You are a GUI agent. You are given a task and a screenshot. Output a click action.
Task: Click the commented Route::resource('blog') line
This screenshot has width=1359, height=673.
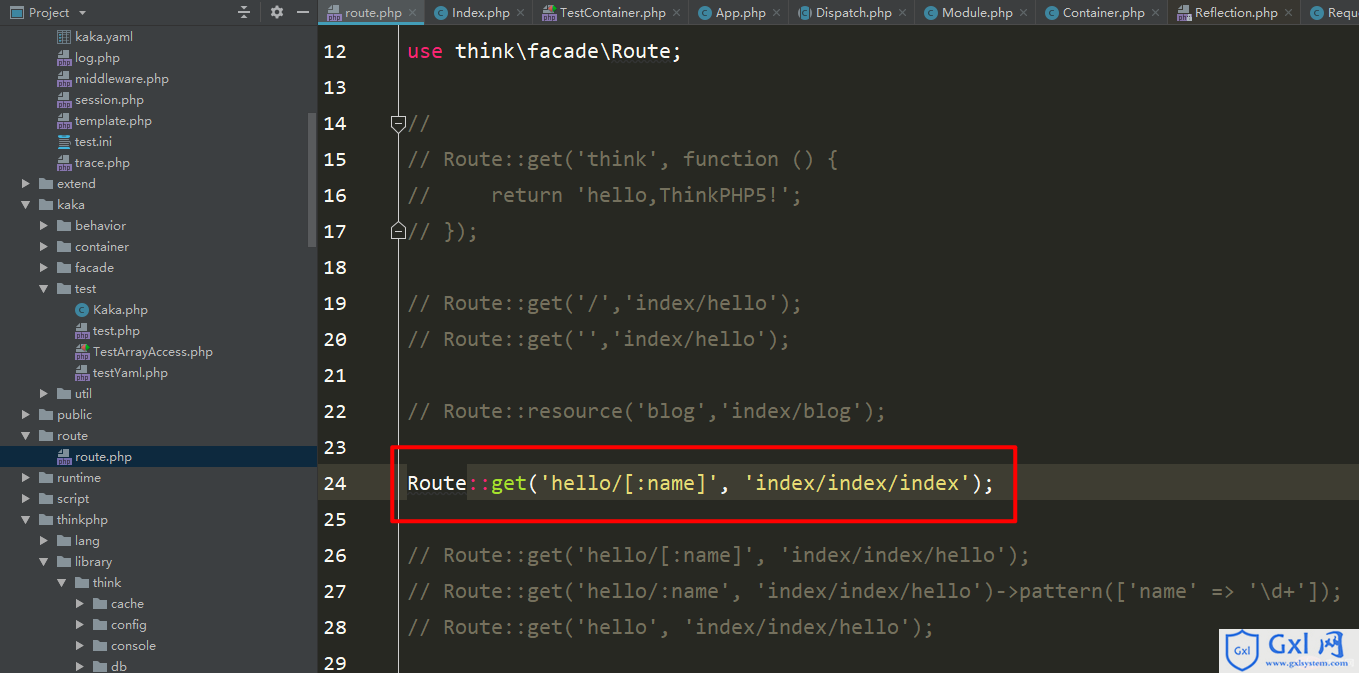tap(646, 411)
